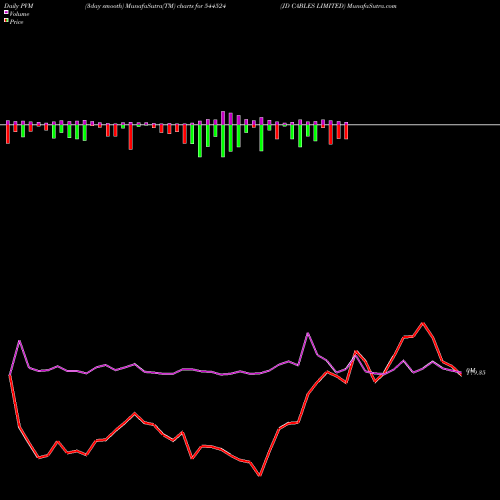Click the 'Volume' legend label
The height and width of the screenshot is (500, 500).
pyautogui.click(x=19, y=14)
